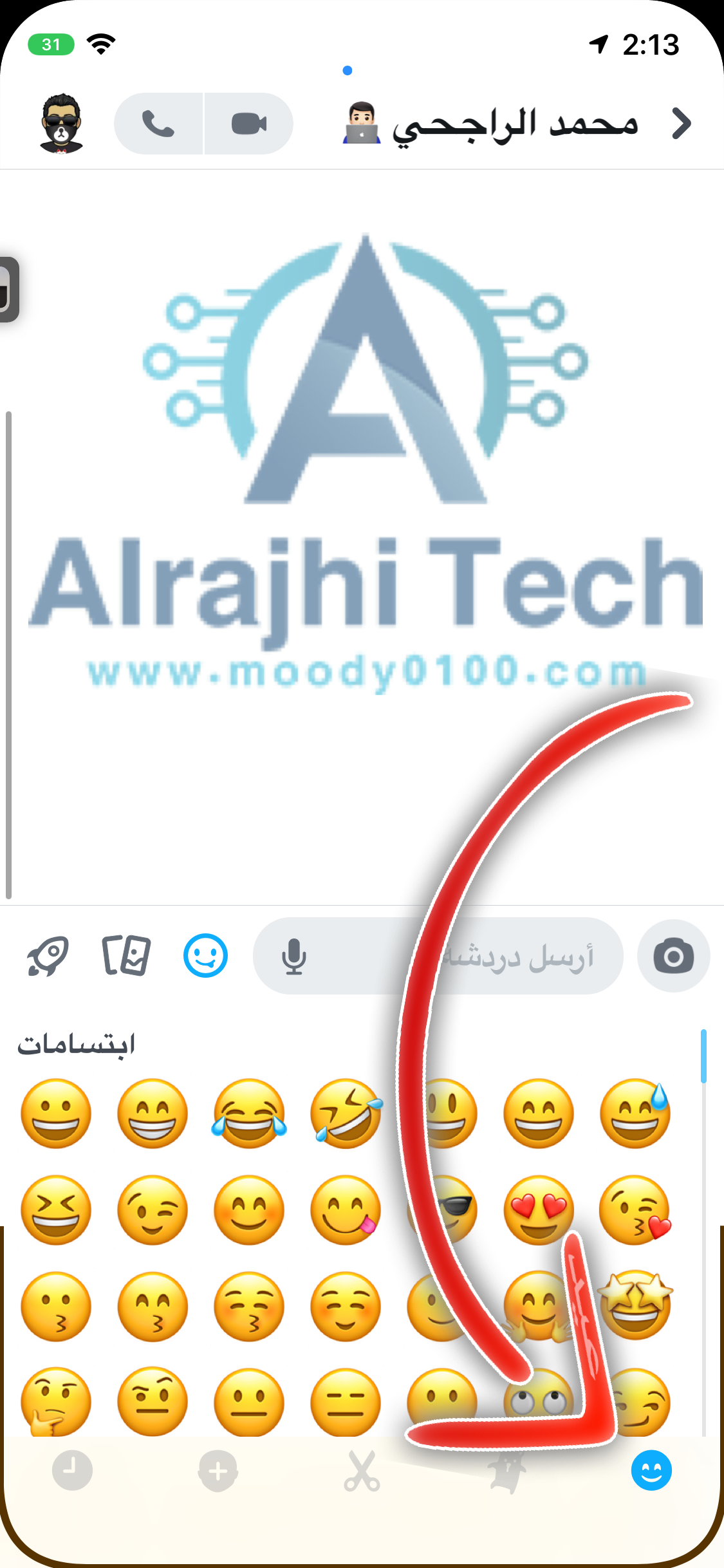Tap the أرسل دردشة chat input field
Viewport: 724px width, 1568px height.
point(438,956)
